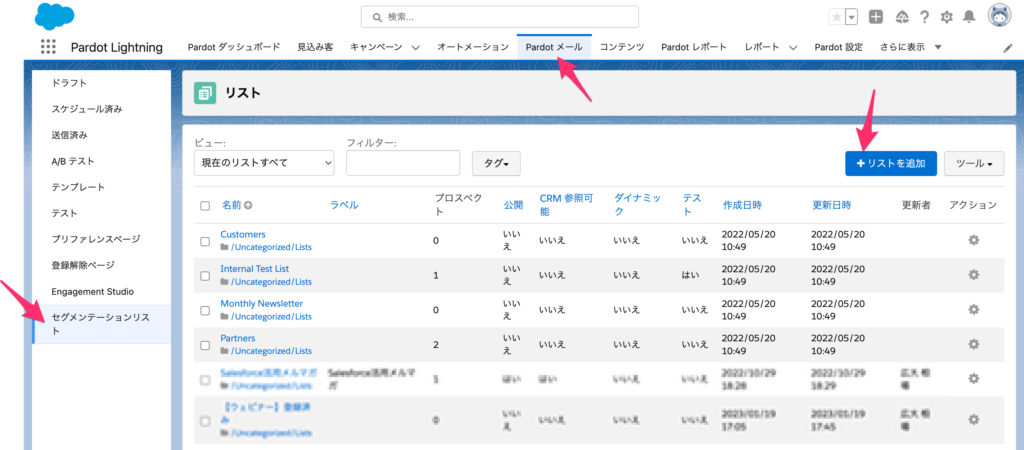The width and height of the screenshot is (1024, 450).
Task: Open the setup gear icon in header
Action: coord(946,18)
